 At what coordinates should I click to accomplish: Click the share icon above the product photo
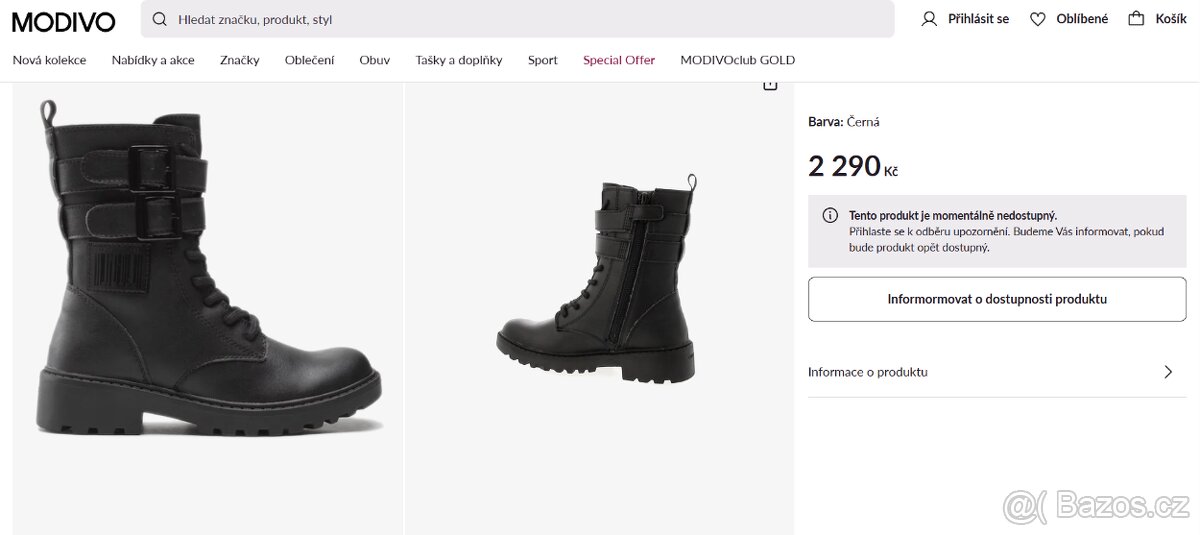[770, 86]
